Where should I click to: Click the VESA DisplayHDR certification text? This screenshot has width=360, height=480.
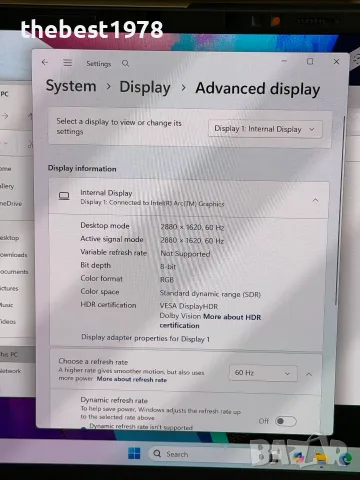click(x=189, y=306)
